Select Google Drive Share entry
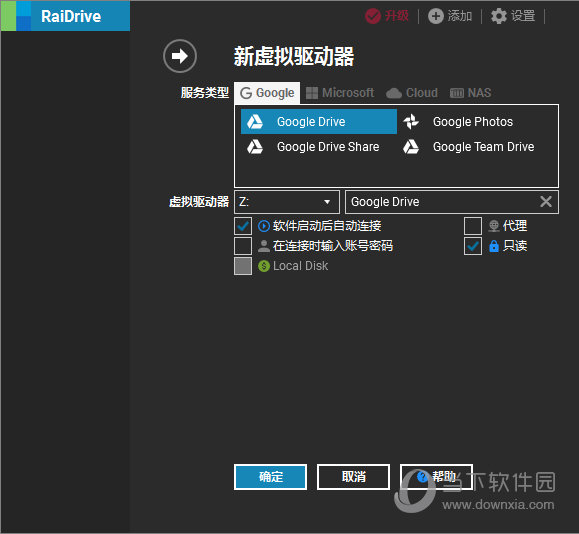The height and width of the screenshot is (534, 579). tap(319, 147)
